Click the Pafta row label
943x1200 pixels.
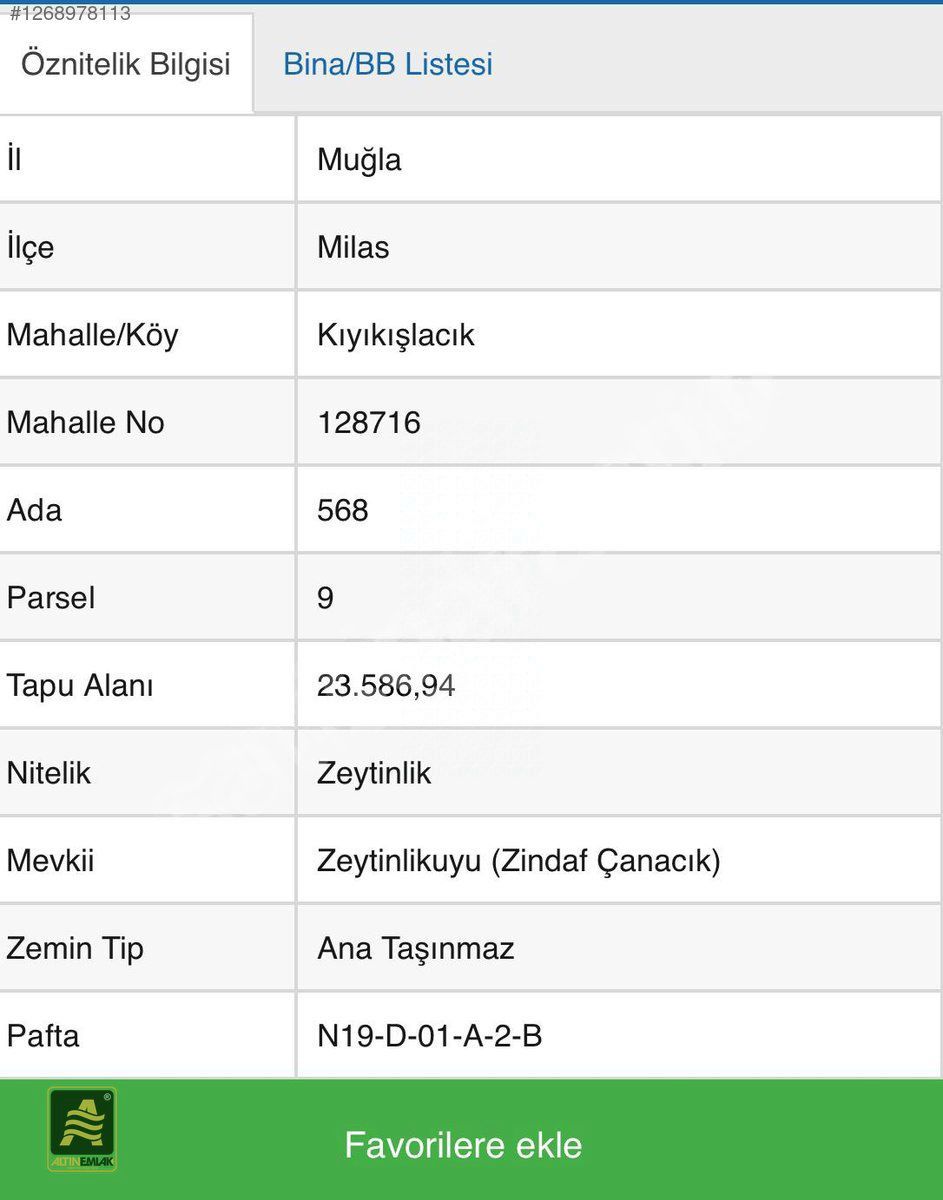43,1036
